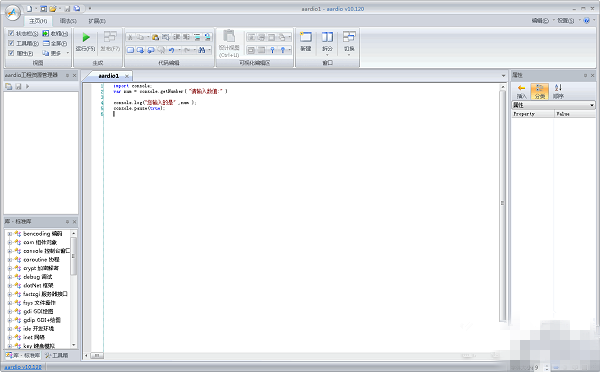Click the binoculars find icon
Viewport: 600px width, 372px height.
click(202, 50)
